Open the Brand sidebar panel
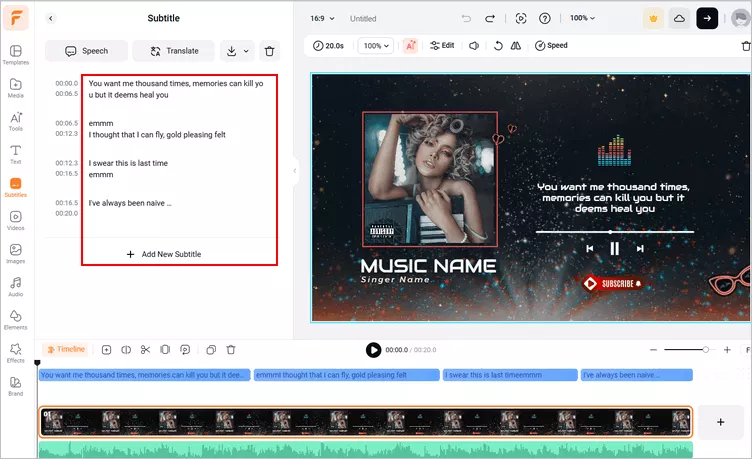 (15, 386)
